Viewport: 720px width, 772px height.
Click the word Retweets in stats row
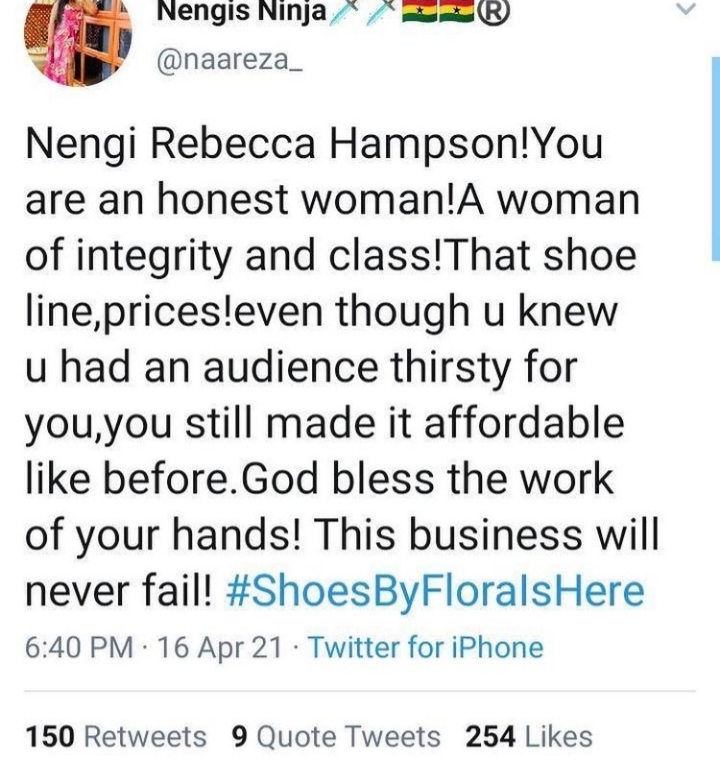145,737
